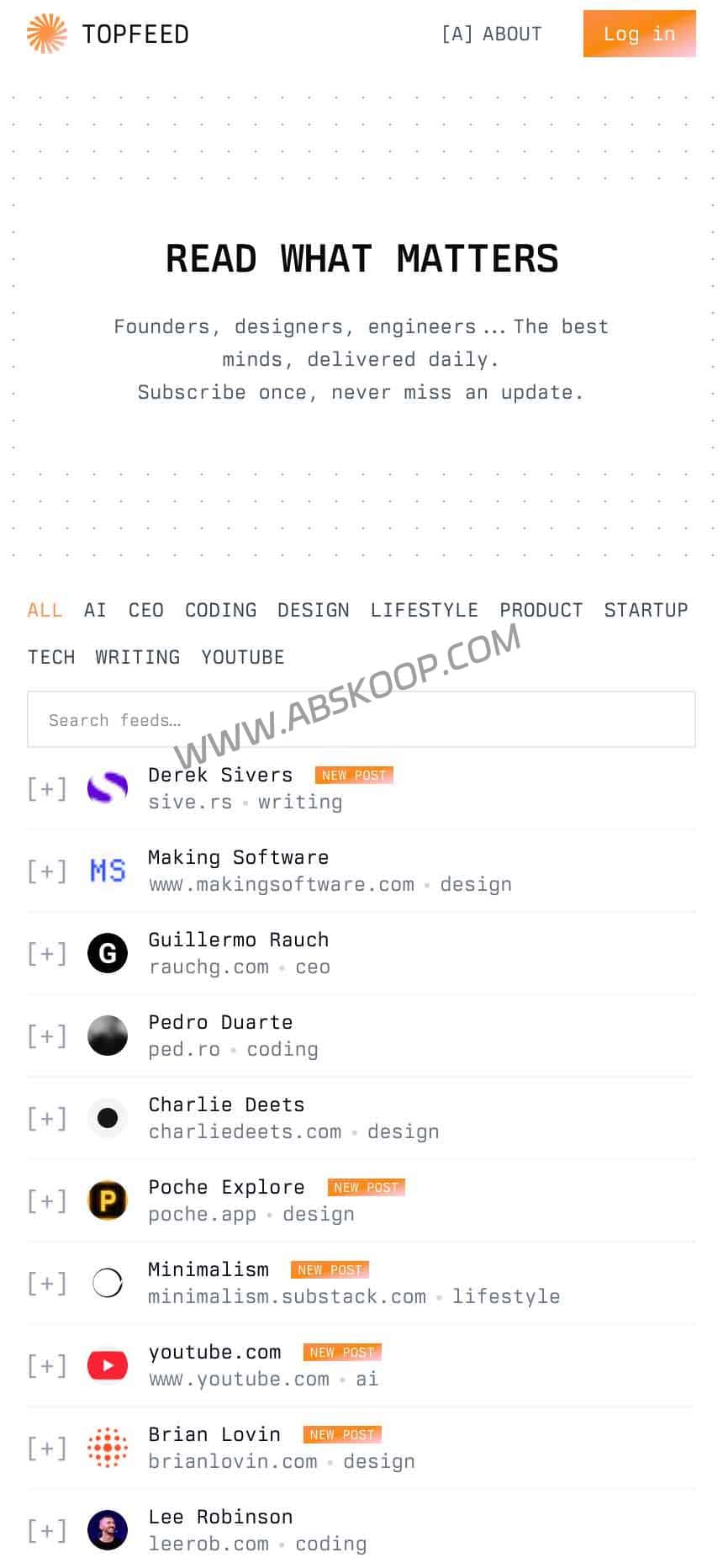Click the TopFeed sunburst logo icon

click(47, 34)
